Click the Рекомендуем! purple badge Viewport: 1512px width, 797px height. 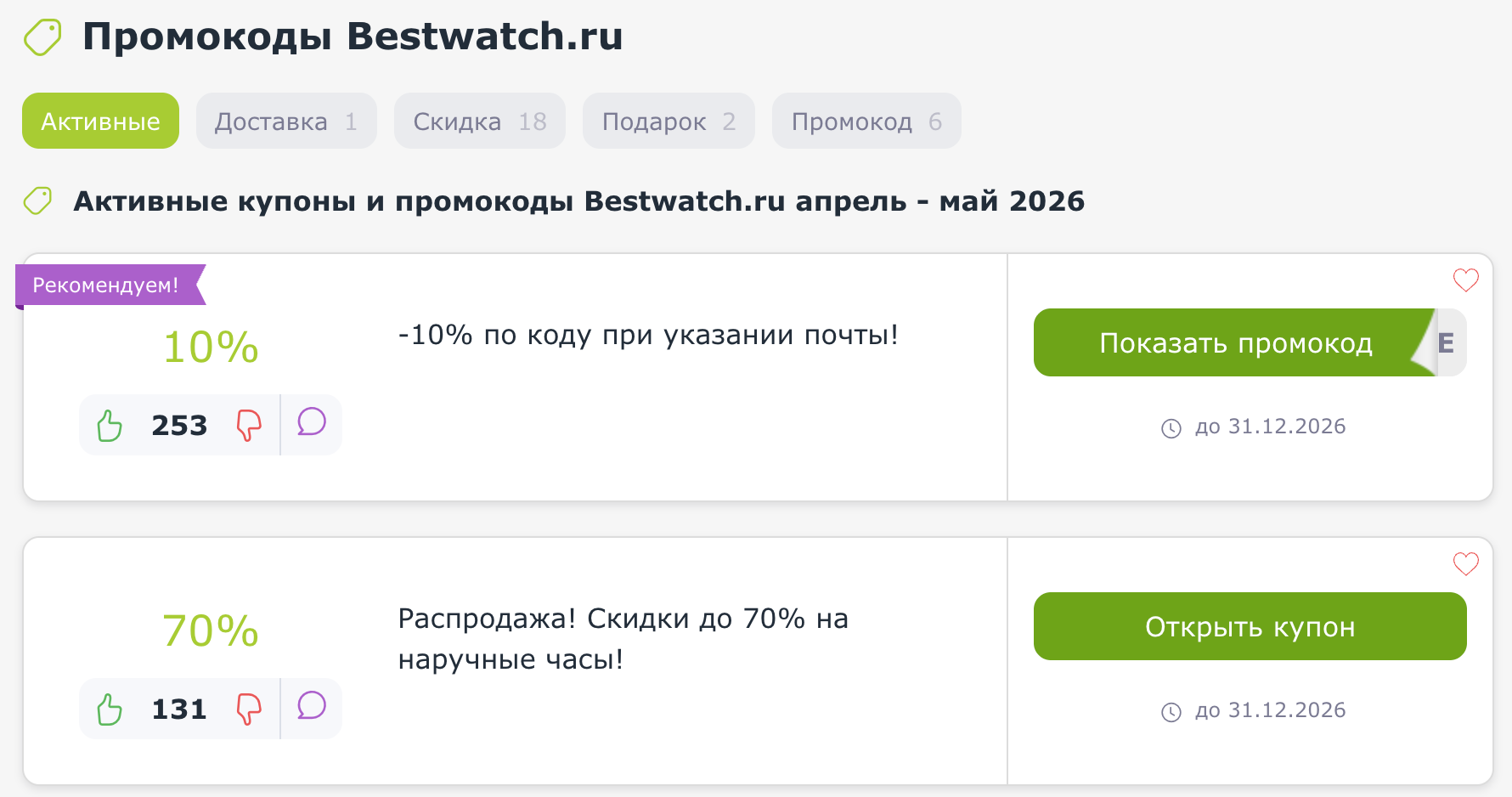[104, 285]
